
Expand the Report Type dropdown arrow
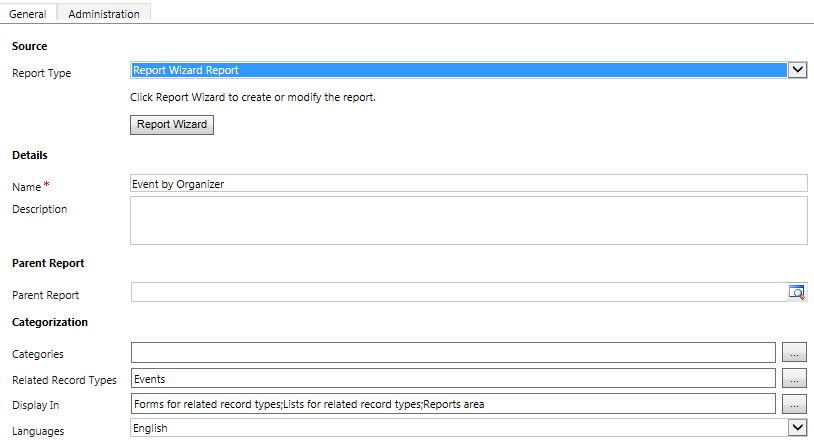797,70
